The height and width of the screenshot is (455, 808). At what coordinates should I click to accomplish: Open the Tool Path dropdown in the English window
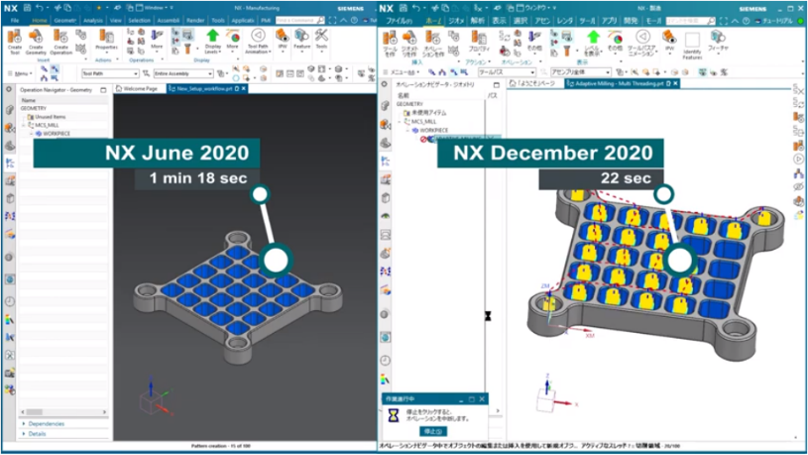110,74
